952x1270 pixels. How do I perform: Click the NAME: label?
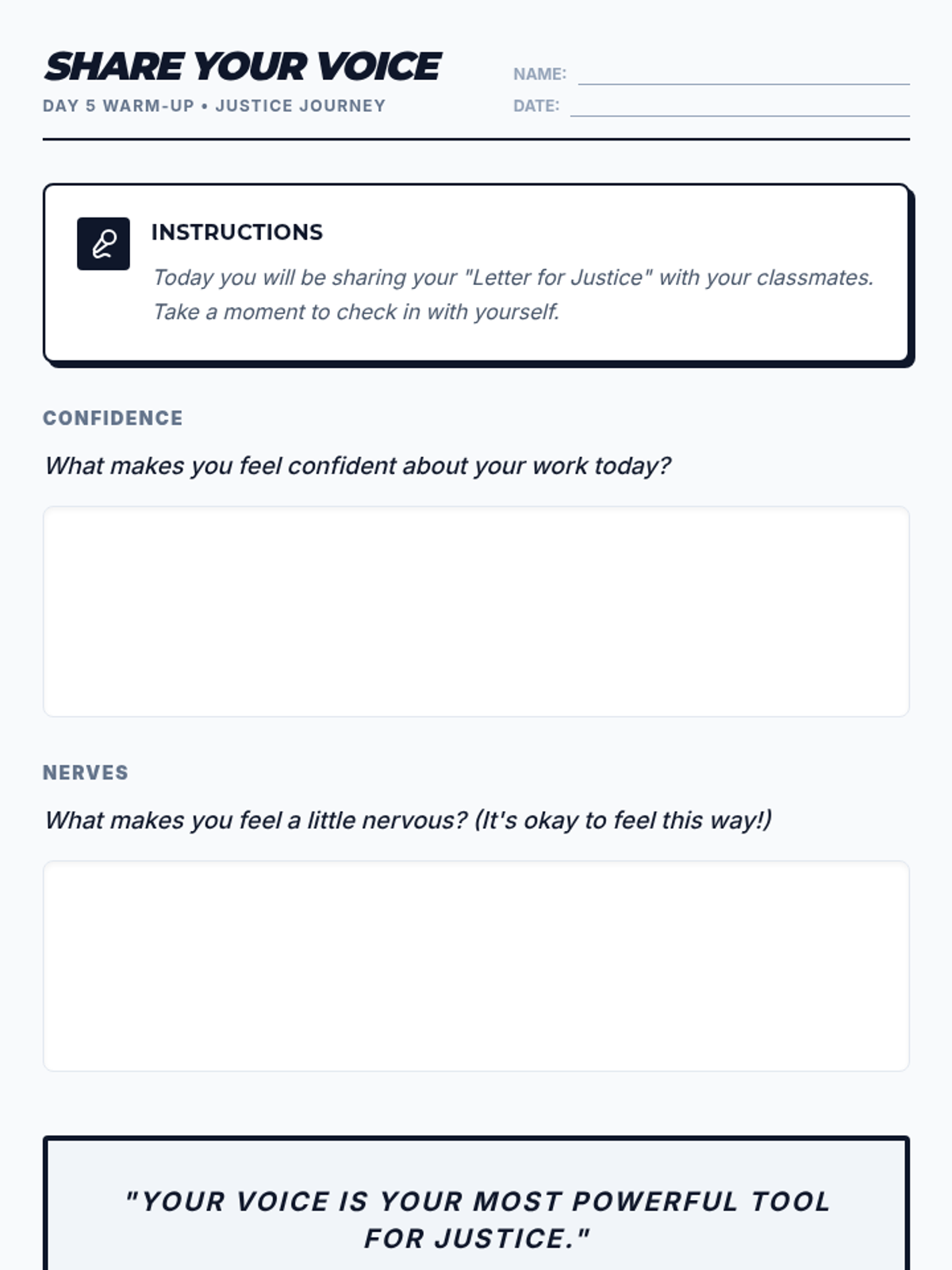(539, 74)
